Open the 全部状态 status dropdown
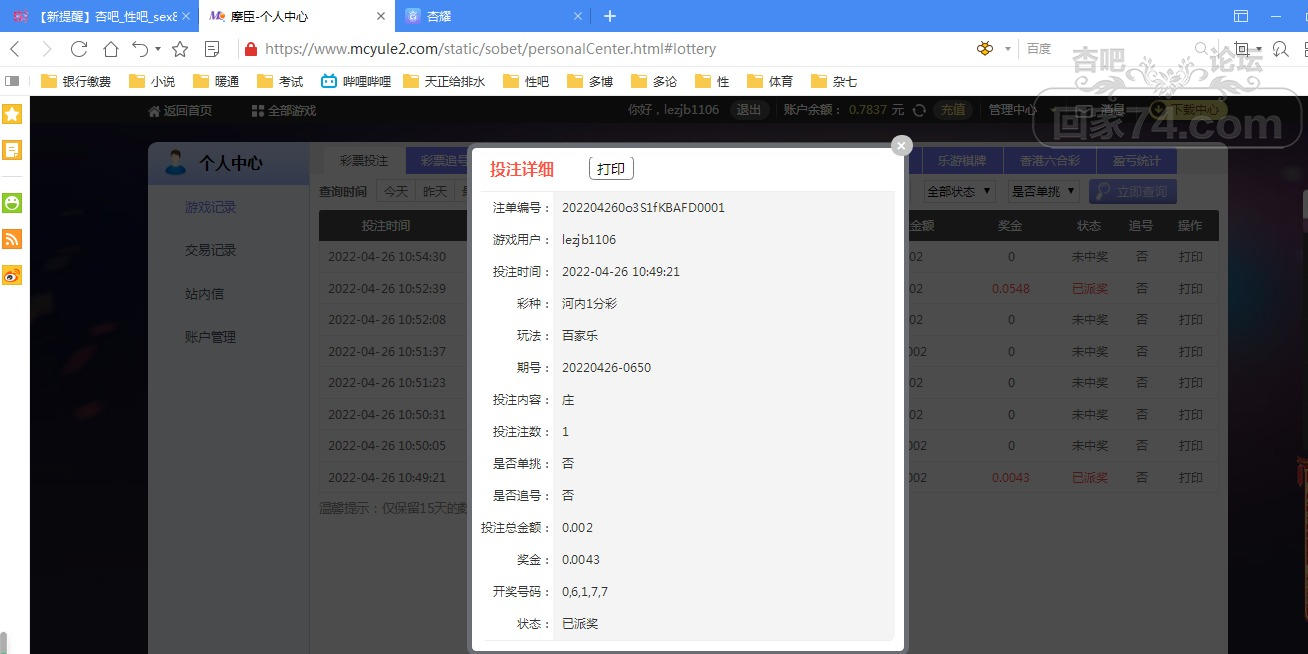The height and width of the screenshot is (654, 1308). point(959,191)
